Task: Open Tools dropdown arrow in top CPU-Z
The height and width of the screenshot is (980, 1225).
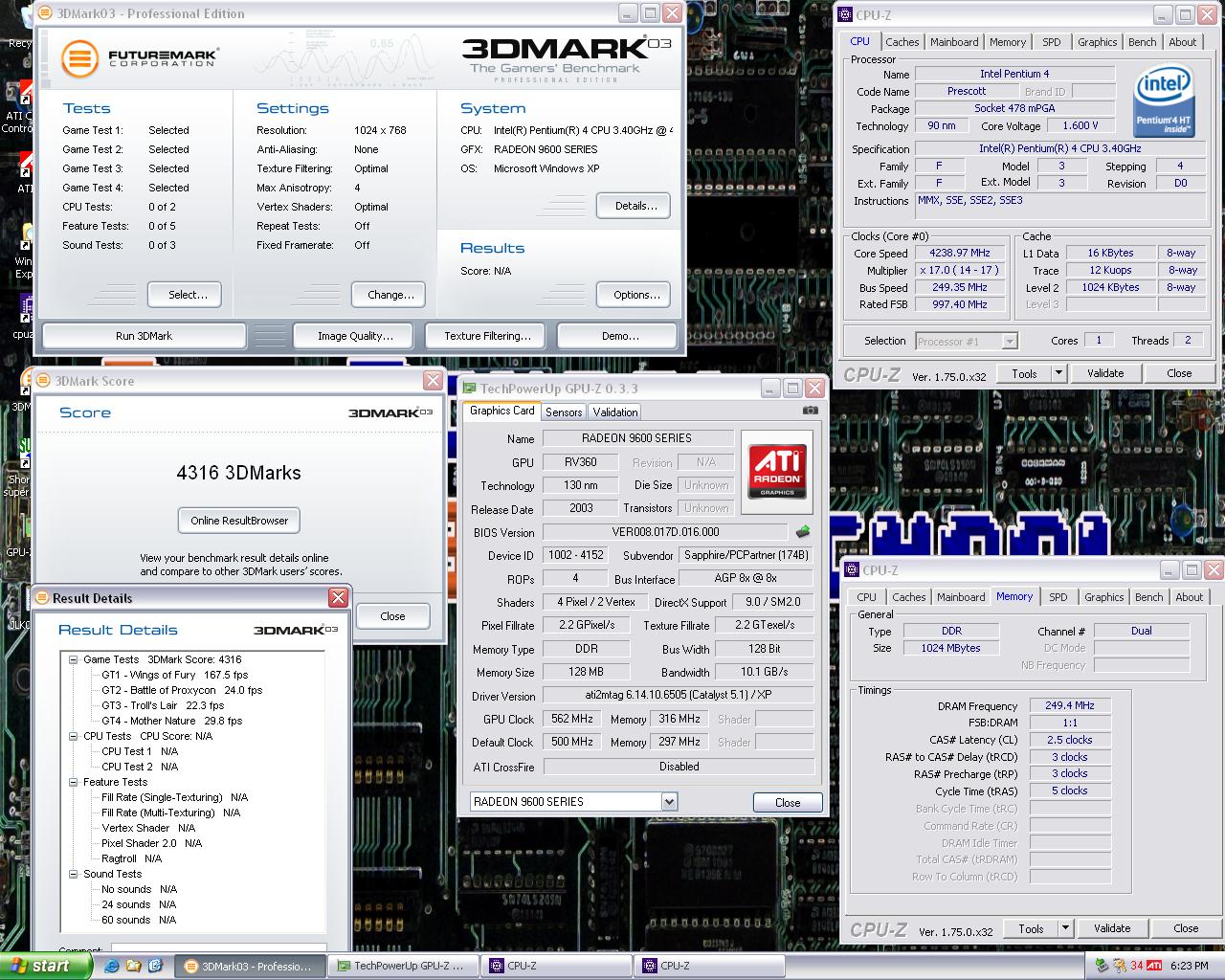Action: pyautogui.click(x=1058, y=373)
